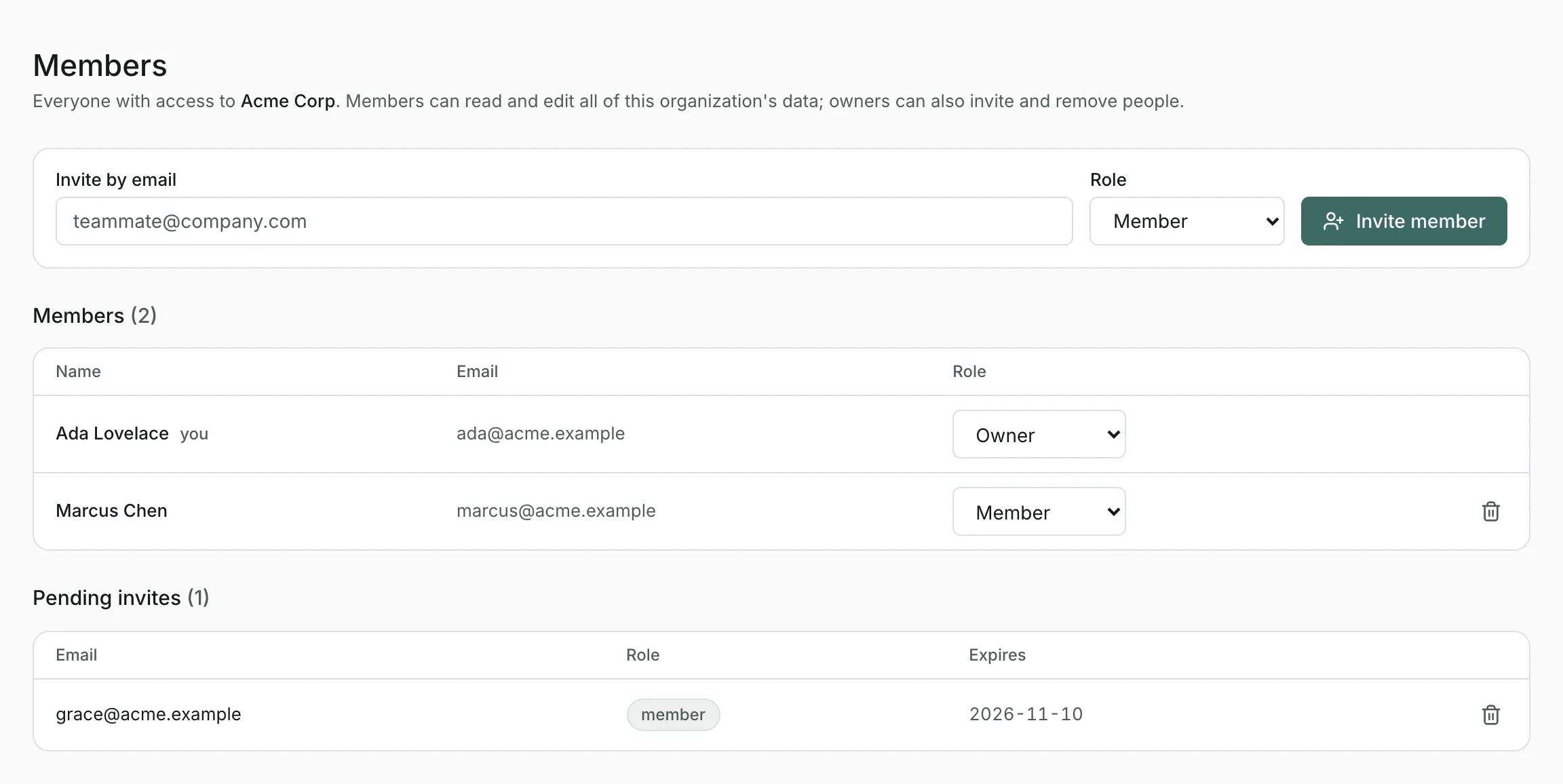Select the name Ada Lovelace

(x=112, y=433)
